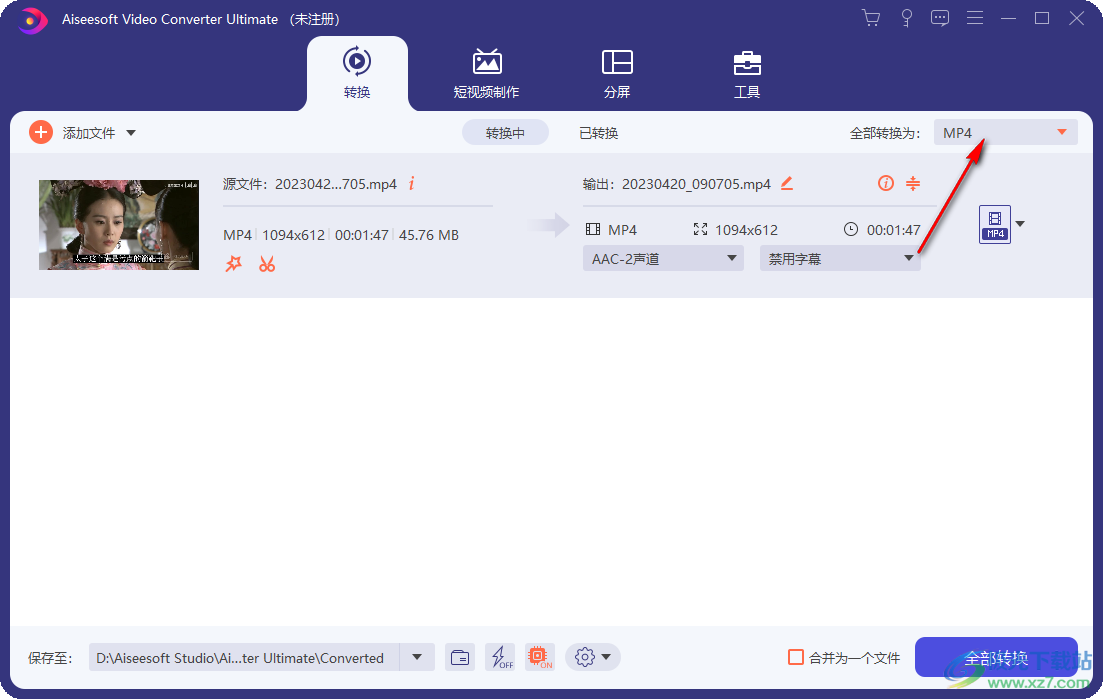Show output info circle icon
1103x699 pixels.
tap(886, 184)
